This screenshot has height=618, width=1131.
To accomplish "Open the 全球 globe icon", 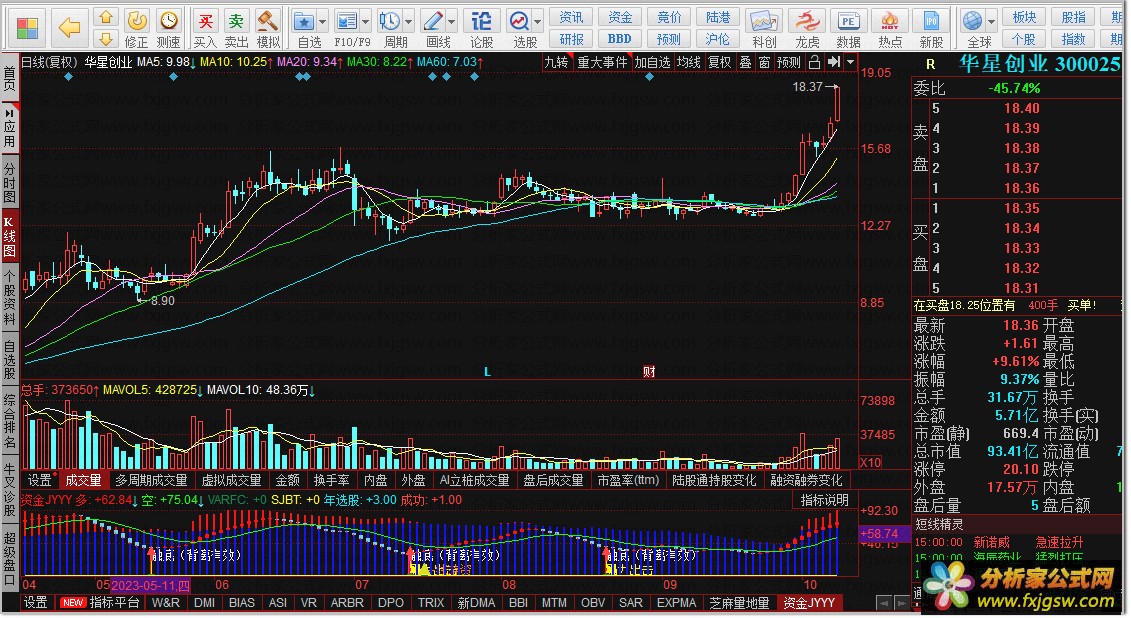I will tap(972, 21).
